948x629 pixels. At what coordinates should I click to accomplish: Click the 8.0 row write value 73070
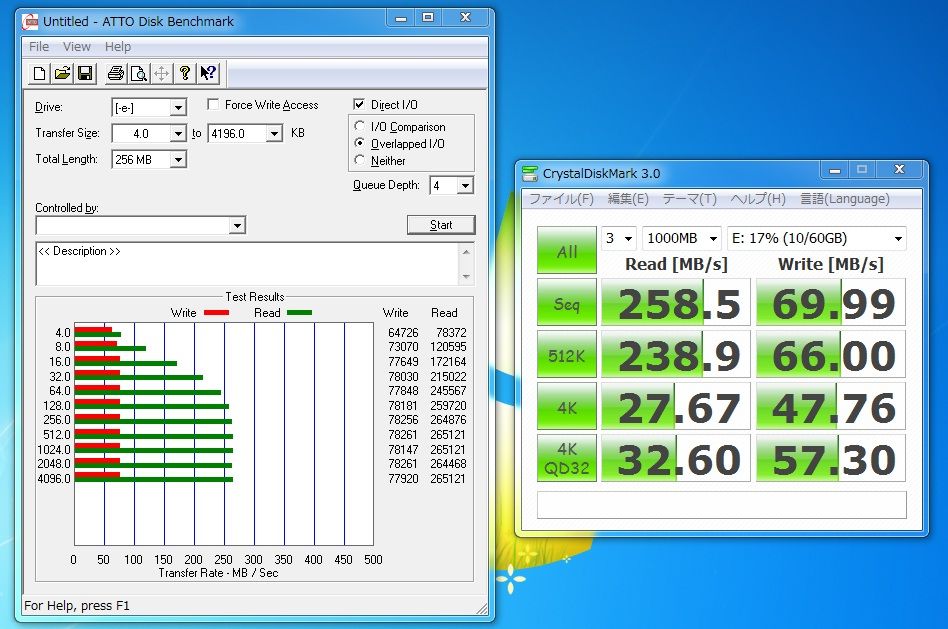point(403,347)
